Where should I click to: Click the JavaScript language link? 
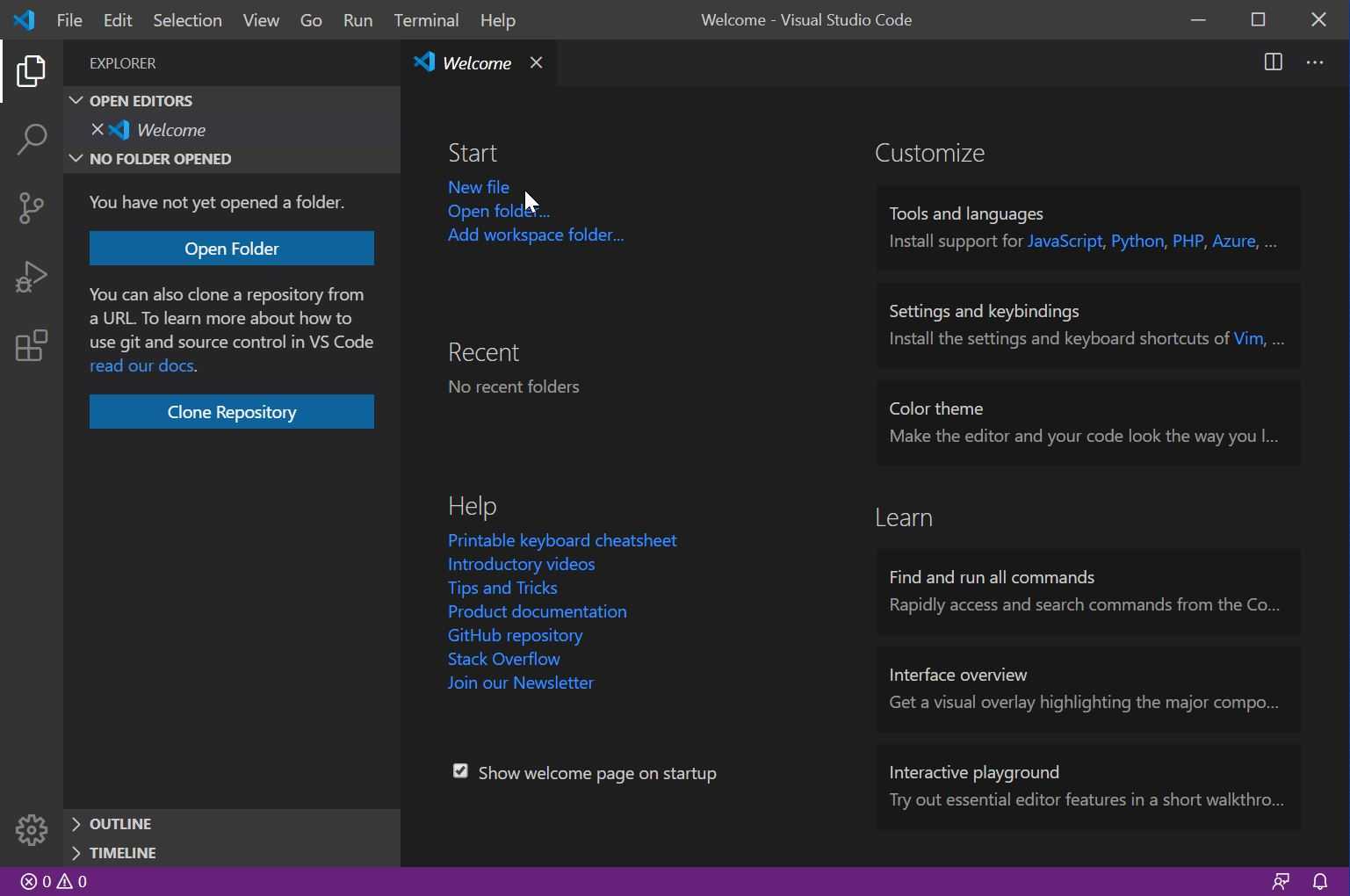(1065, 241)
